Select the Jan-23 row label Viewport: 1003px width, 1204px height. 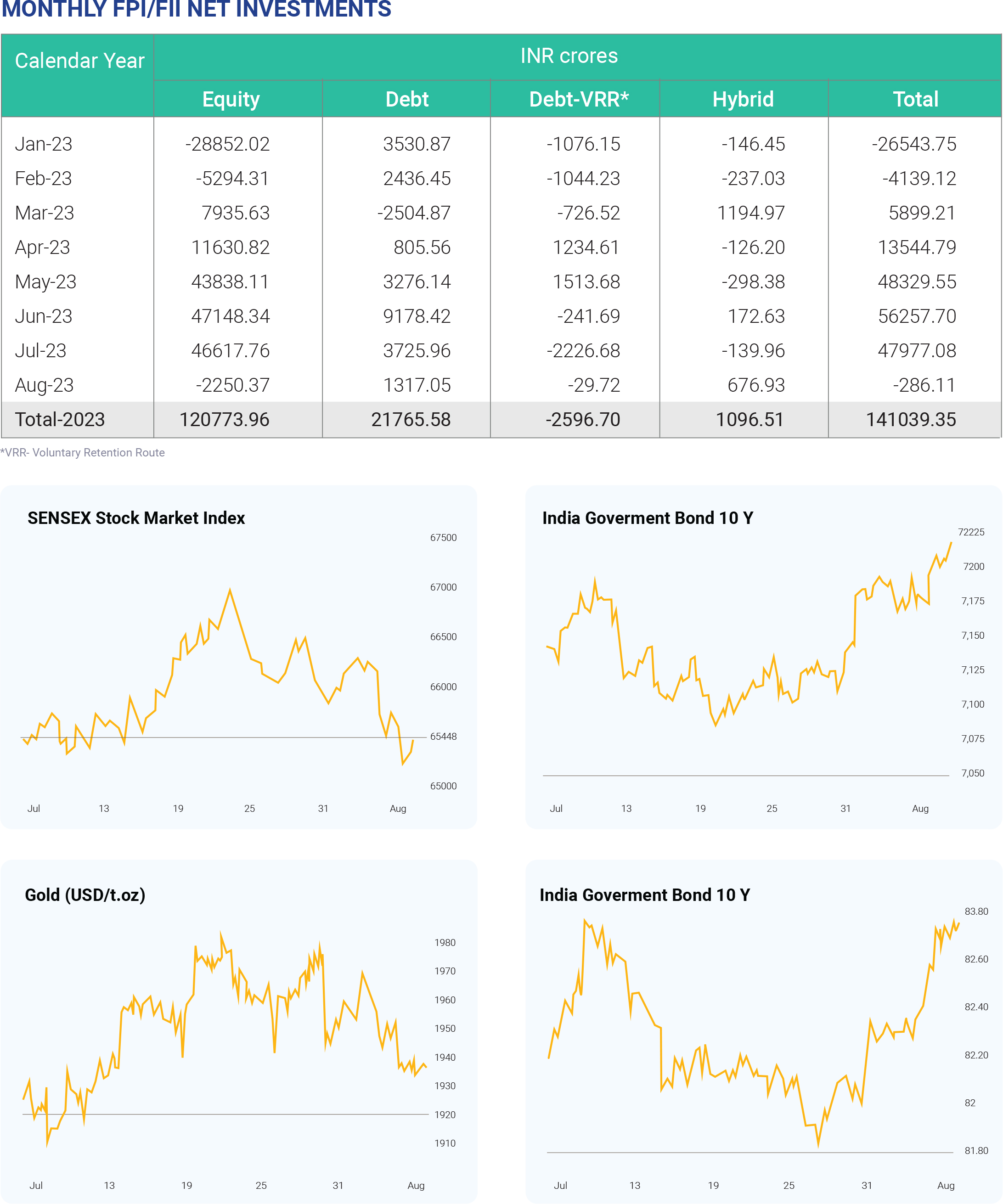click(x=44, y=144)
